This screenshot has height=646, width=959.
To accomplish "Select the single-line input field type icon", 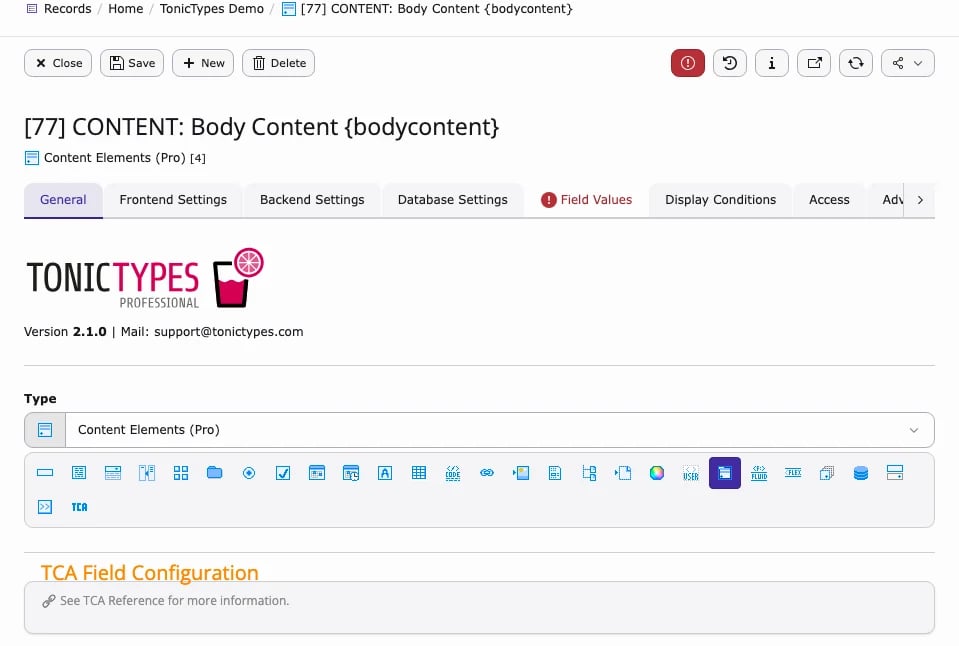I will (x=45, y=473).
